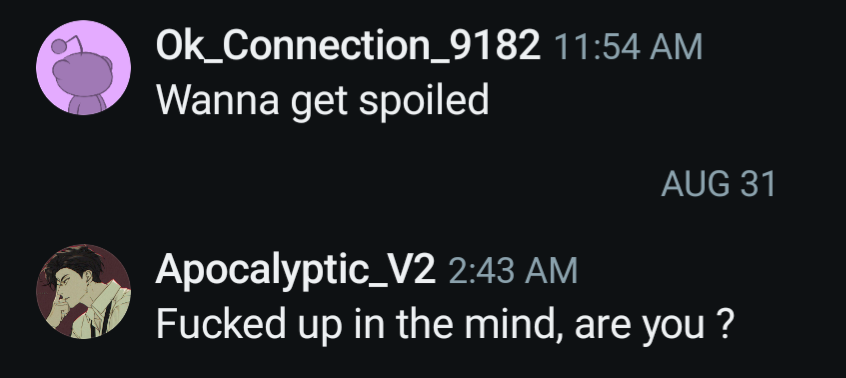Click the Snoo antenna in the purple avatar
This screenshot has width=846, height=378.
[x=67, y=45]
